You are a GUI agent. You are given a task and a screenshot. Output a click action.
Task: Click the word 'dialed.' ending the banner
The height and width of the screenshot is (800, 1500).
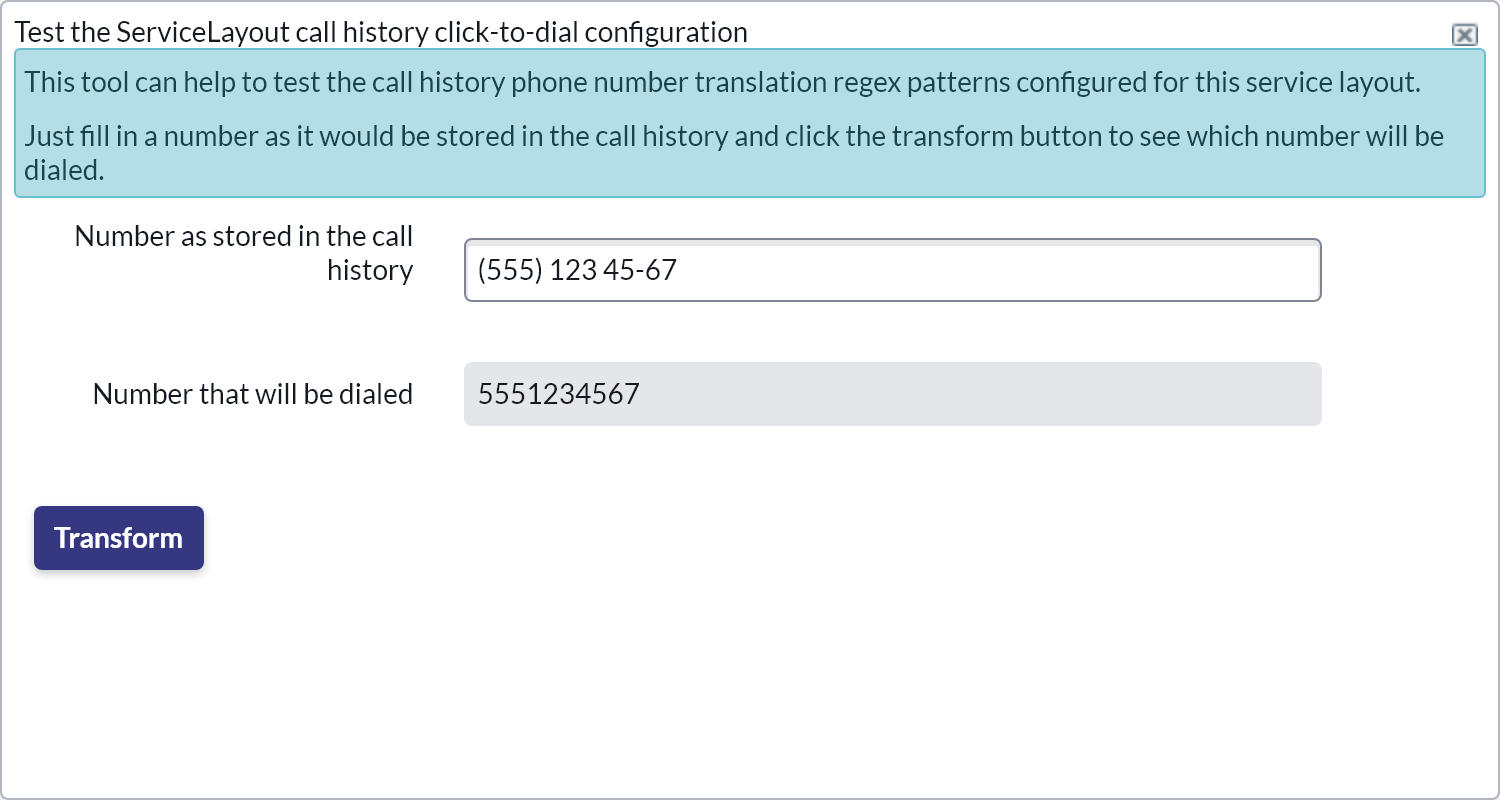pos(65,171)
